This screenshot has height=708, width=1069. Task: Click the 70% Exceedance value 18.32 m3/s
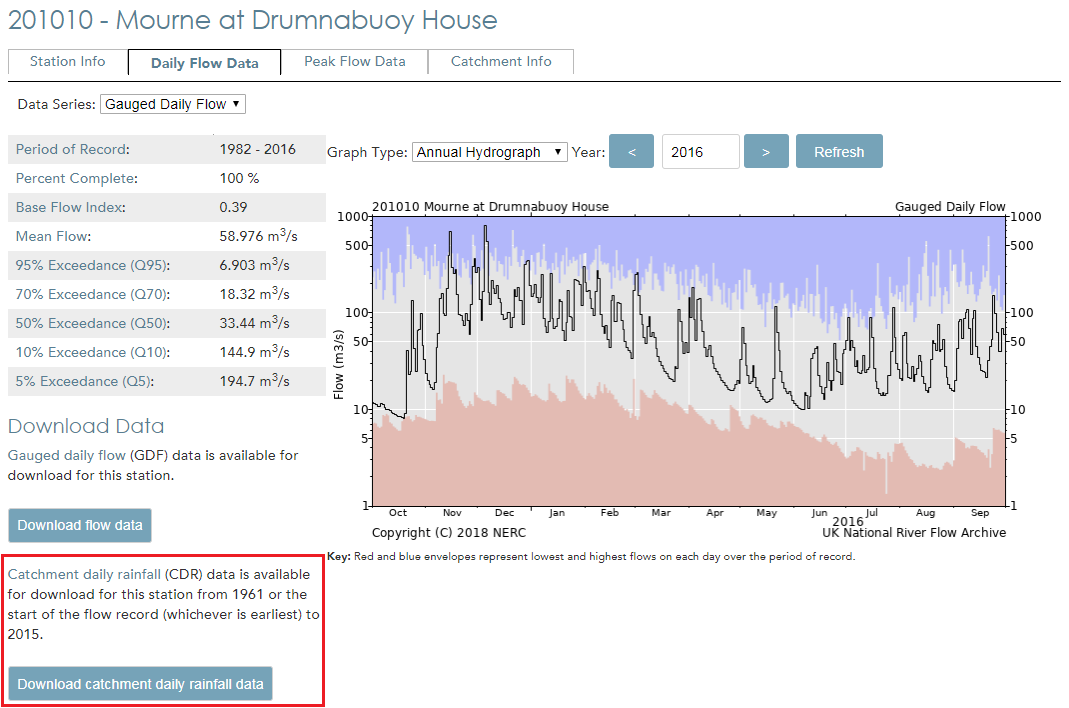click(x=254, y=294)
